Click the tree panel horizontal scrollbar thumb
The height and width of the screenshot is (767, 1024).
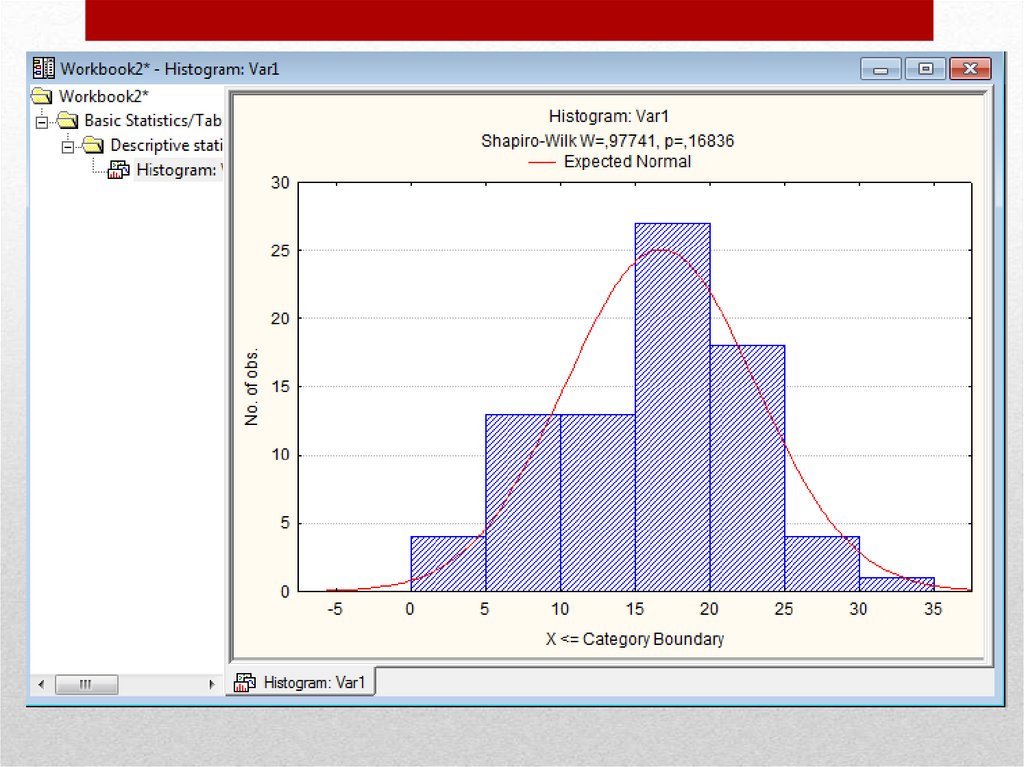[x=86, y=684]
